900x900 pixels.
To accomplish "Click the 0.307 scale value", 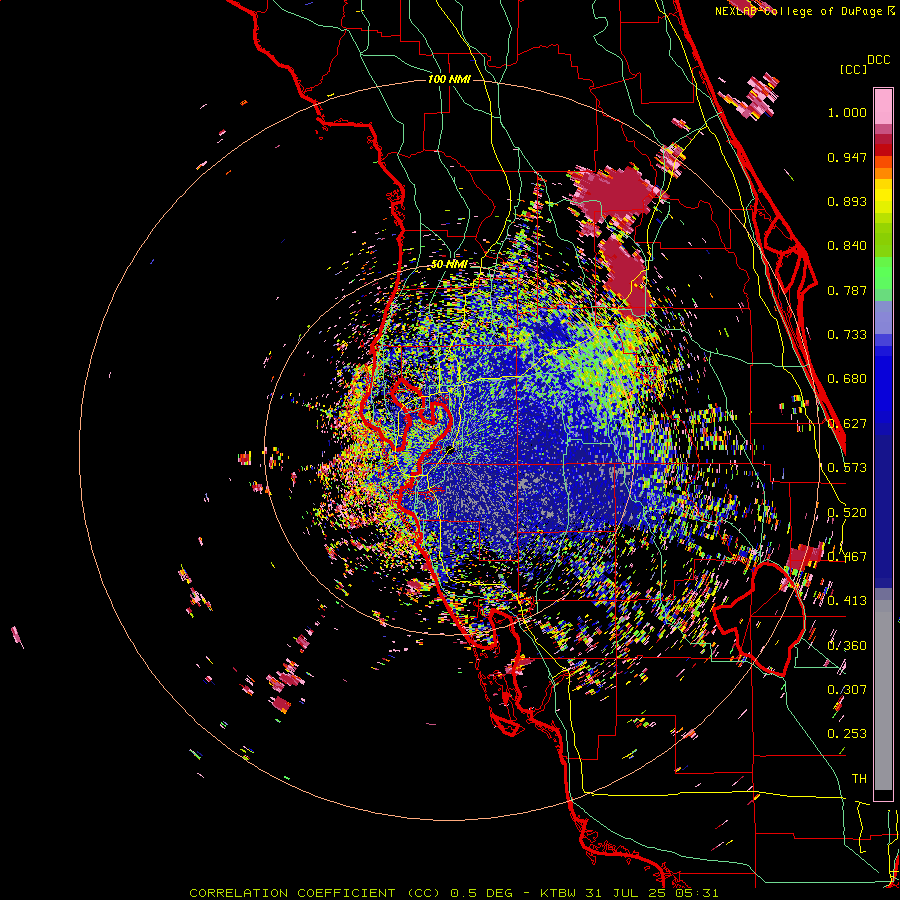I will tap(847, 690).
